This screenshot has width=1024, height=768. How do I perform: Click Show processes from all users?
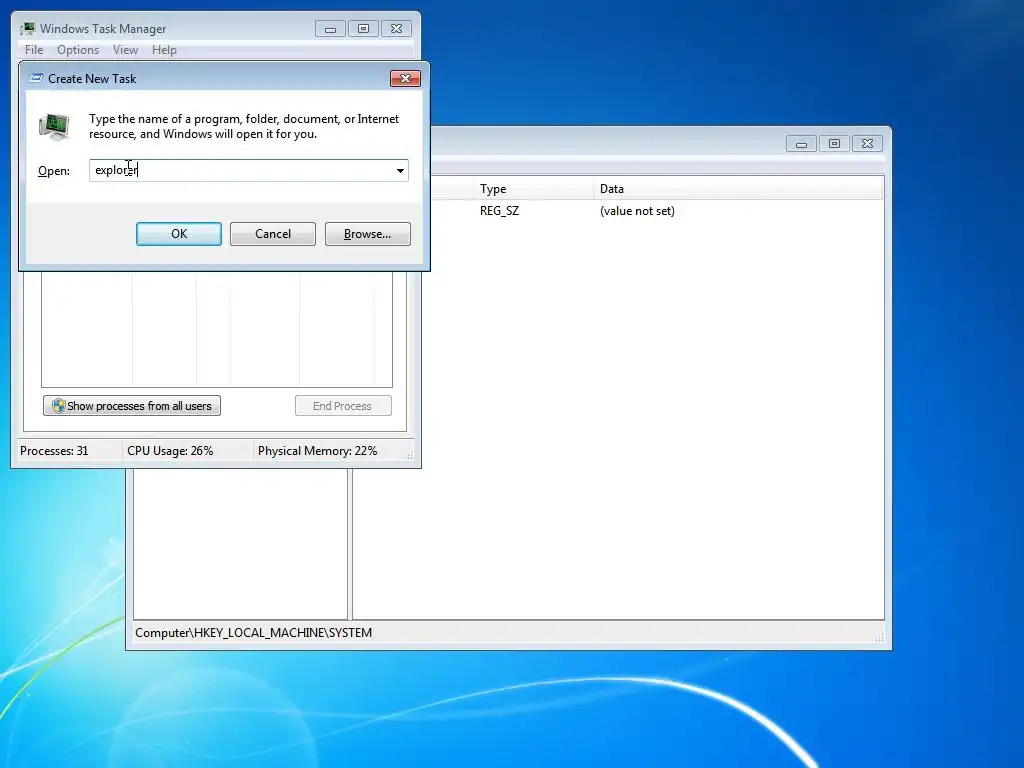(132, 406)
